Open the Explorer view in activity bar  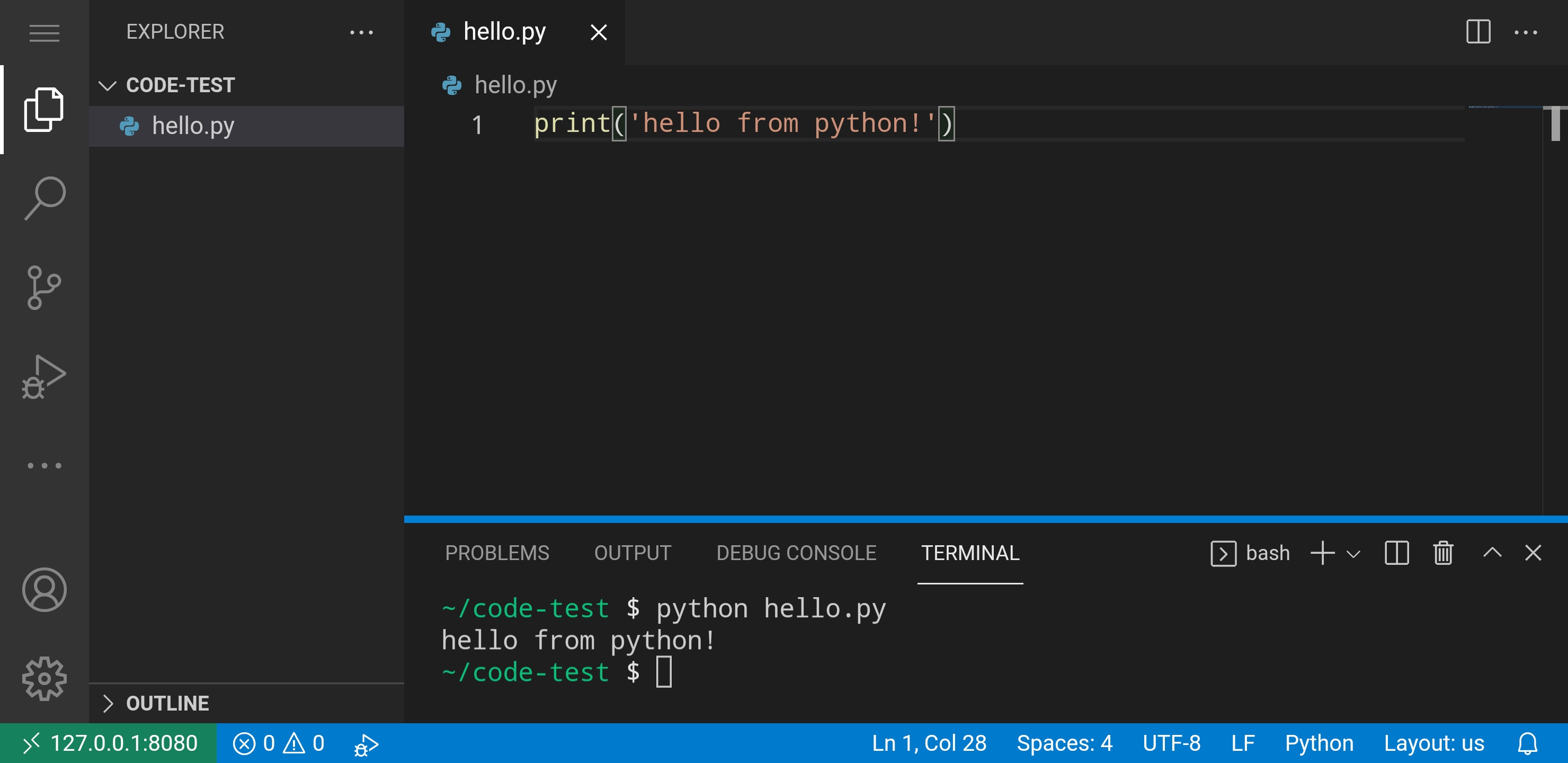44,110
